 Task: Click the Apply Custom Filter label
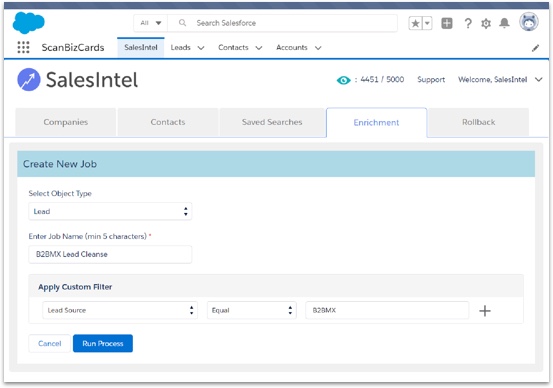click(x=75, y=287)
